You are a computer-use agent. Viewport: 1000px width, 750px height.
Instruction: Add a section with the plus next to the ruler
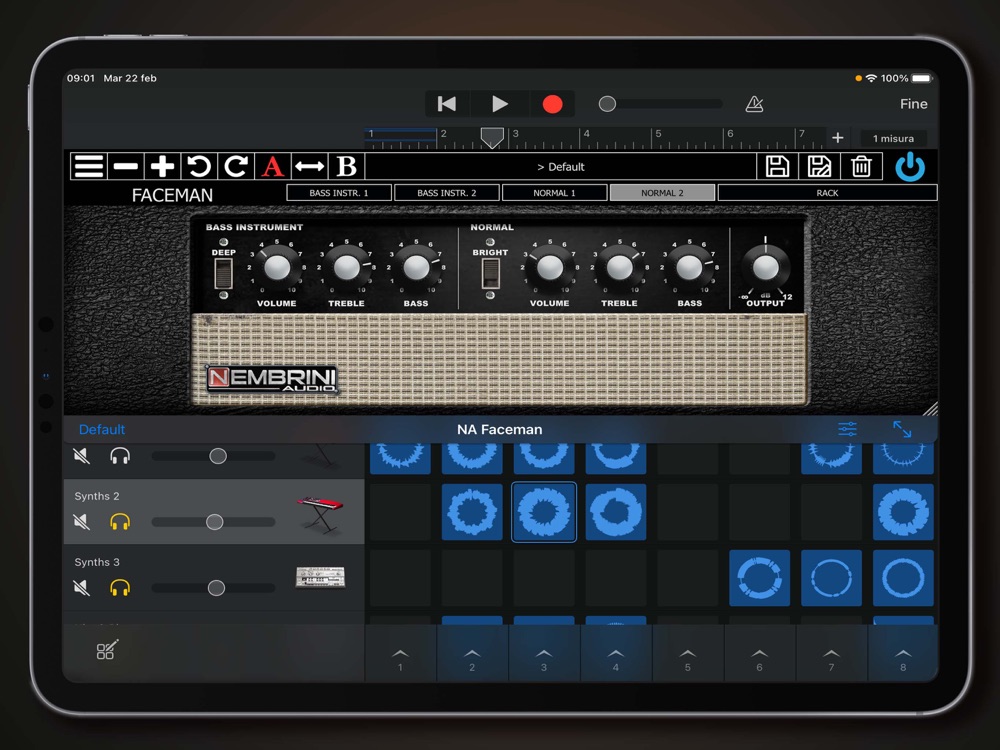click(x=837, y=138)
